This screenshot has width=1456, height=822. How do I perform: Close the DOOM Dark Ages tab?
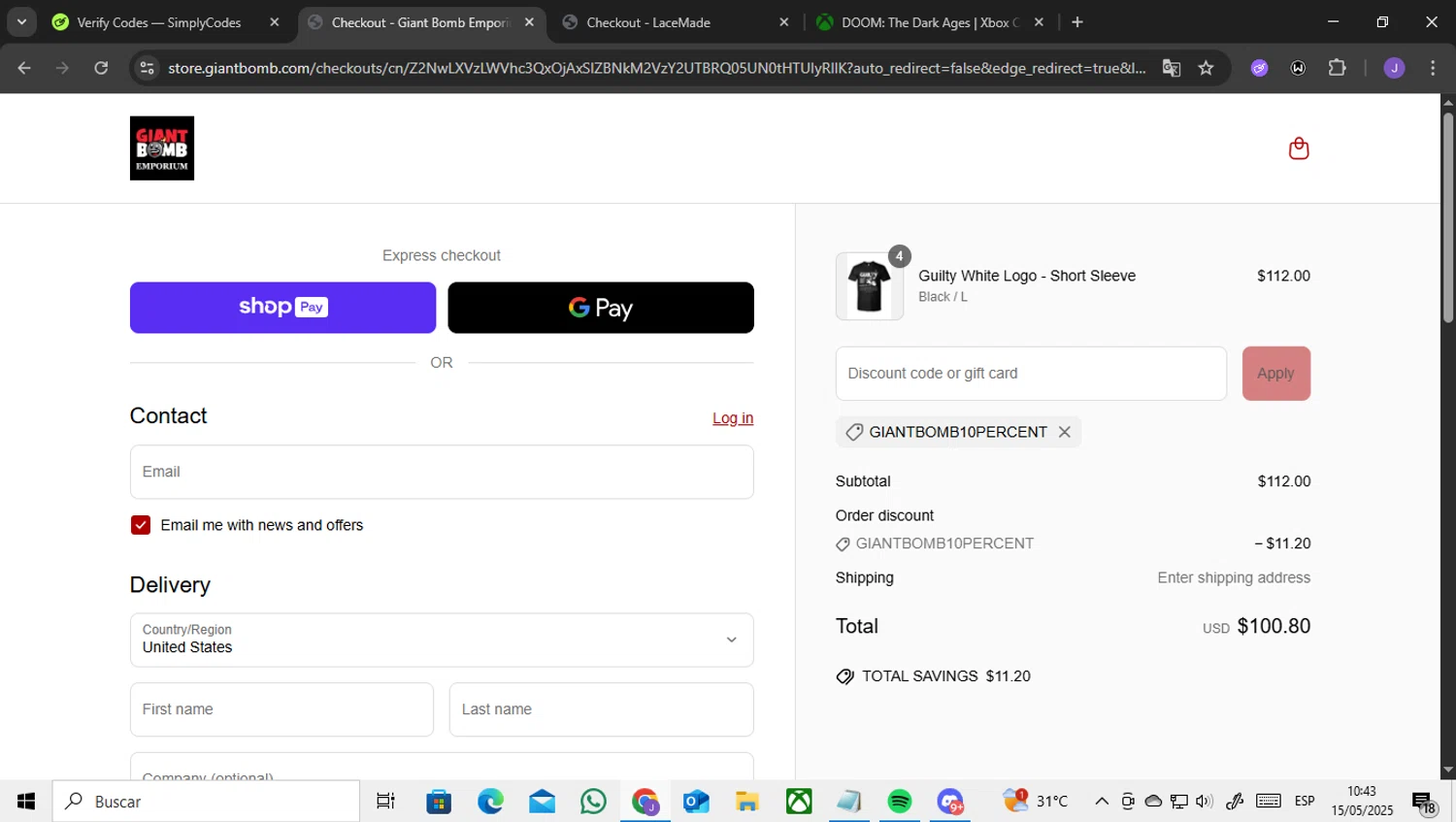(1039, 22)
